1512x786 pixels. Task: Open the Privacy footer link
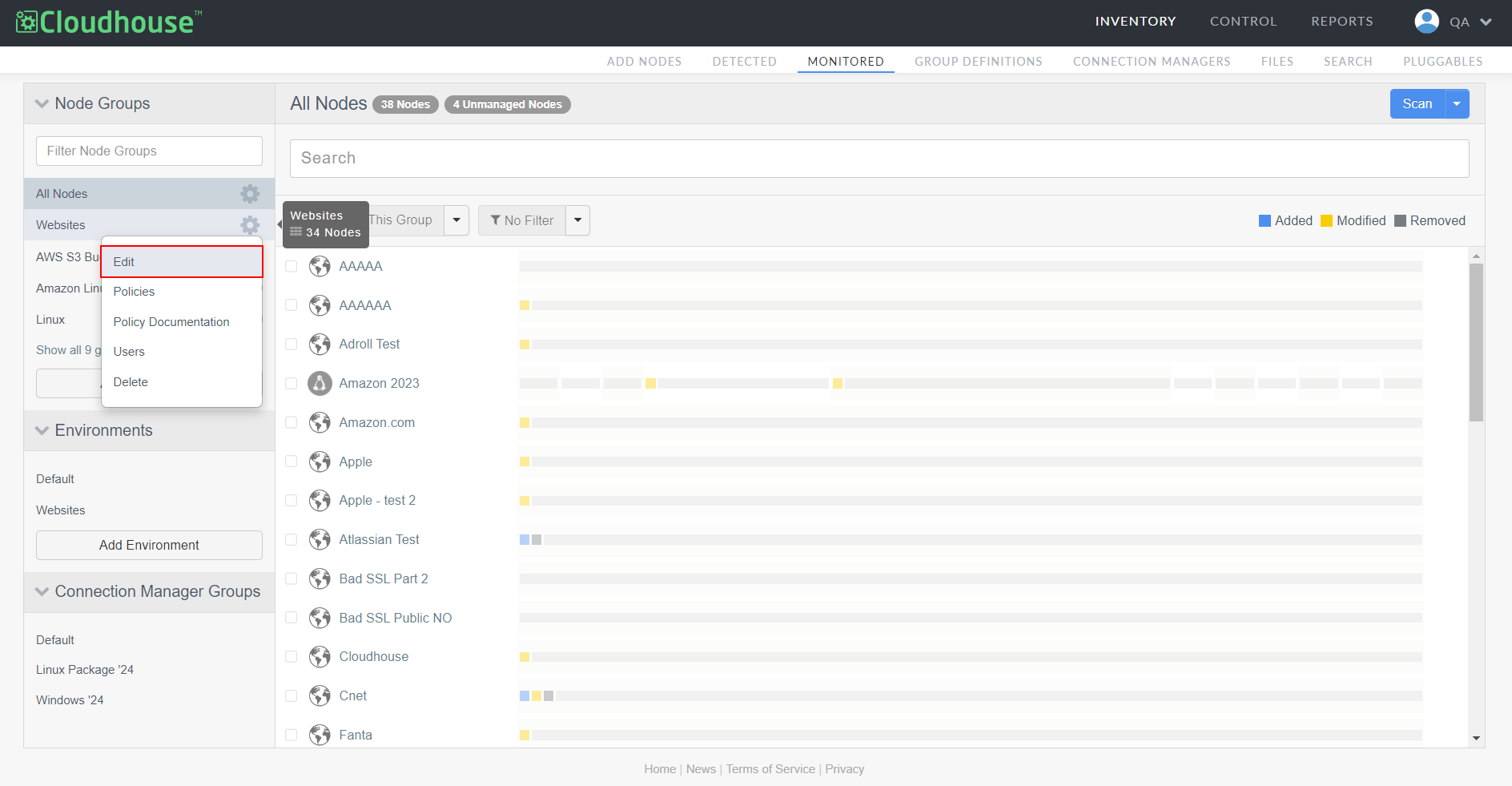845,769
